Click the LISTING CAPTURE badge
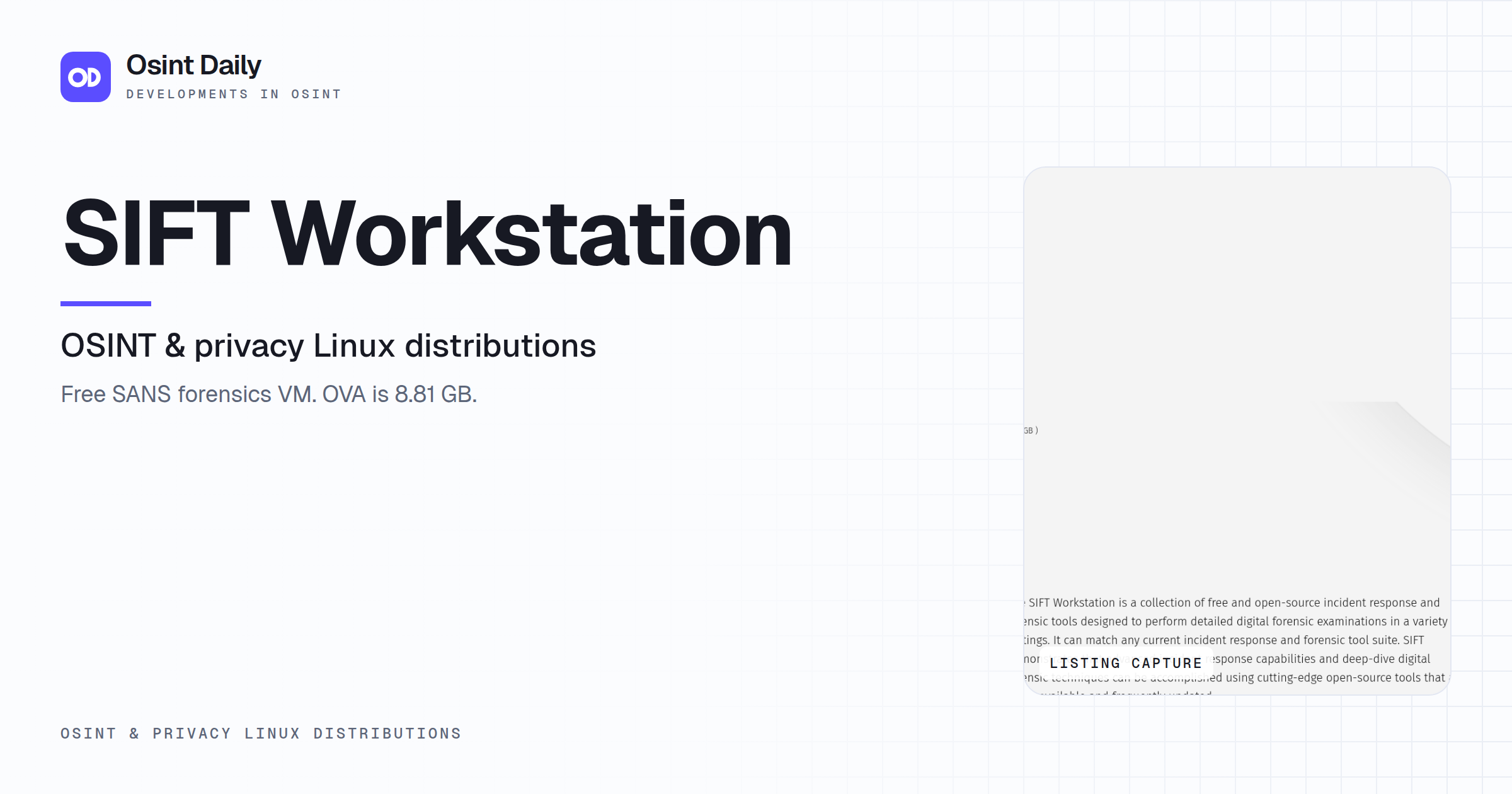The image size is (1512, 794). pyautogui.click(x=1126, y=663)
